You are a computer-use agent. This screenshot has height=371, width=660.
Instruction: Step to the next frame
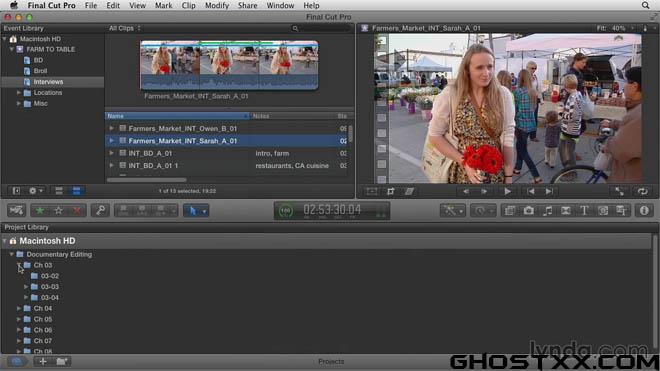coord(484,192)
